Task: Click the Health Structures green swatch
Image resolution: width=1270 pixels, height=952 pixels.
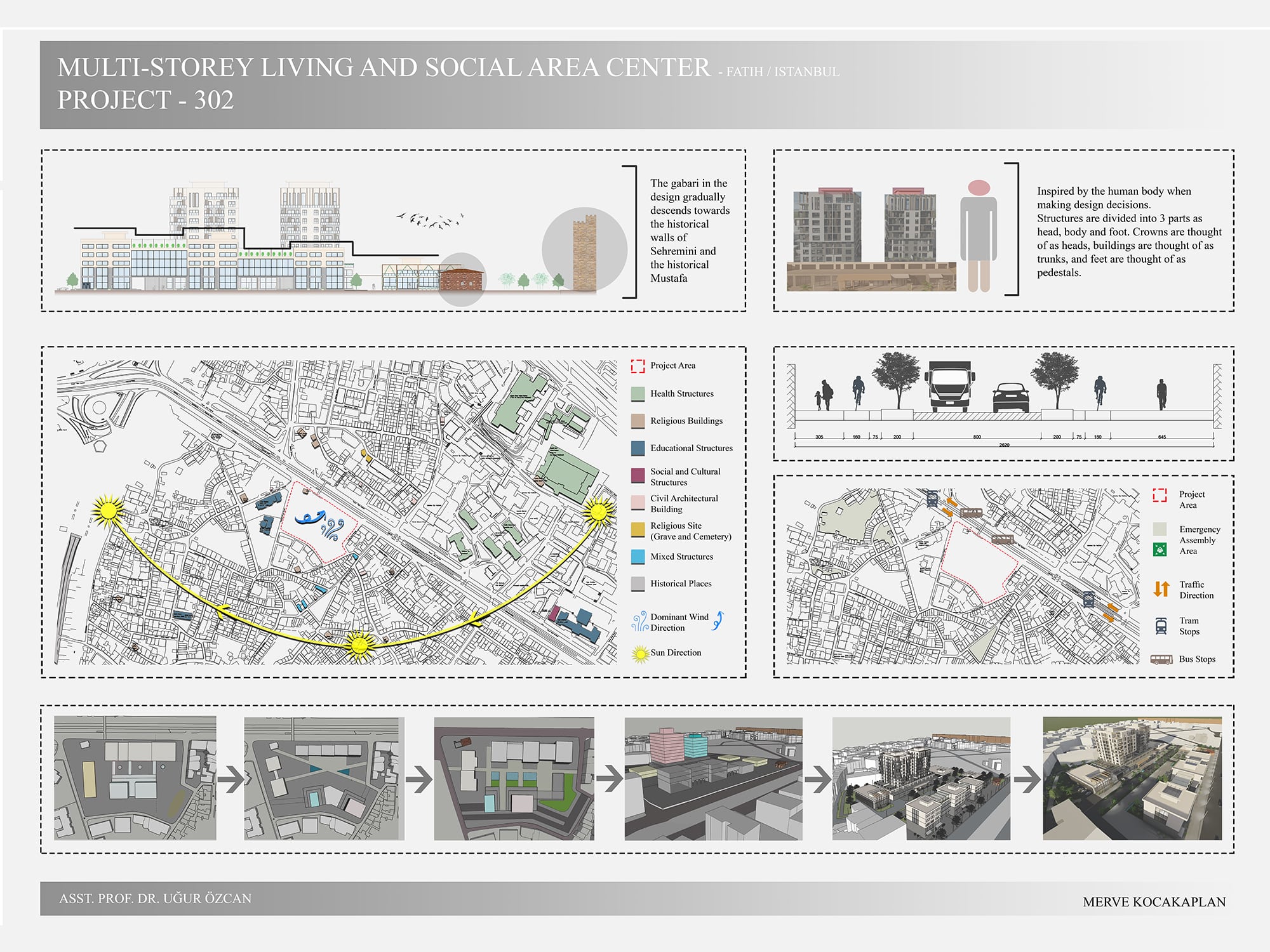Action: [x=638, y=394]
